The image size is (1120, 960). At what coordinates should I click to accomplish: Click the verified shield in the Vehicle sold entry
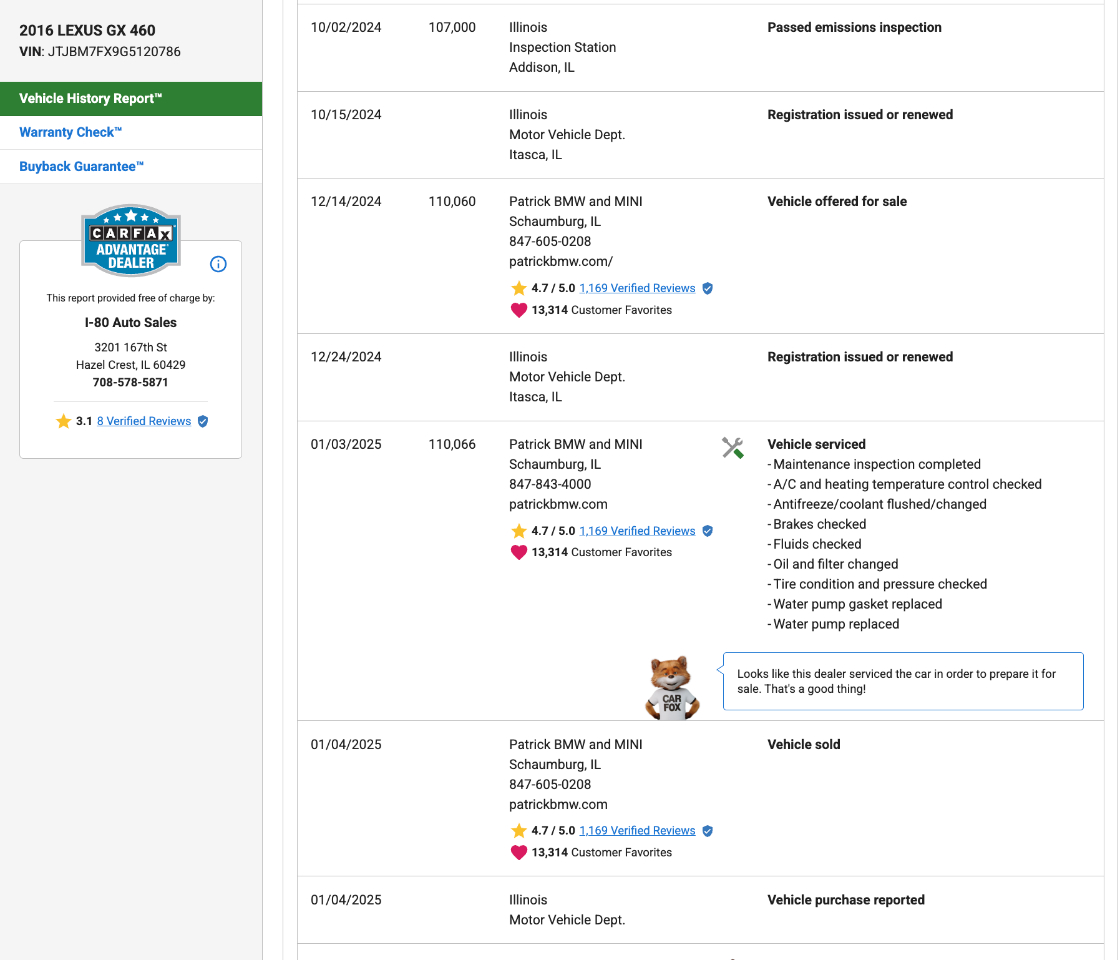tap(707, 831)
